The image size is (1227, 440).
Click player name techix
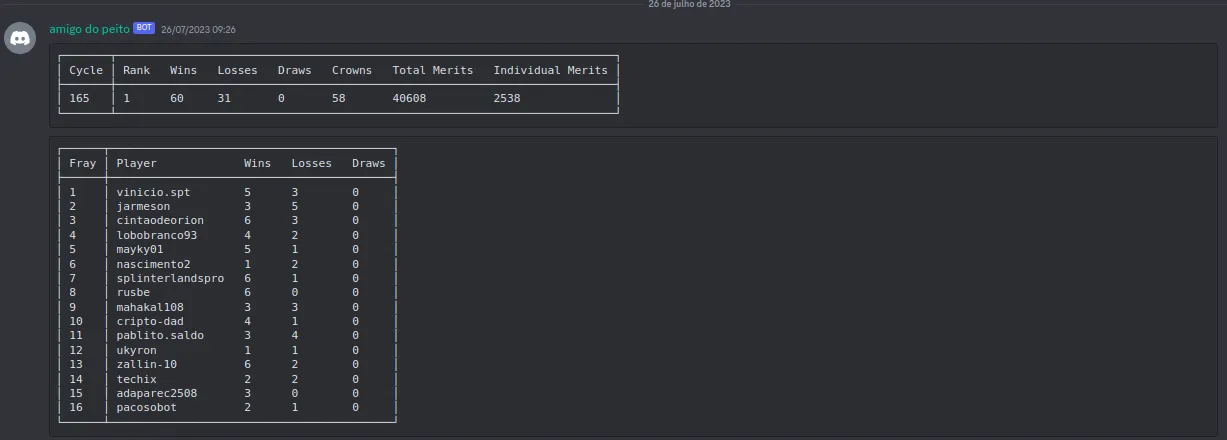(136, 379)
